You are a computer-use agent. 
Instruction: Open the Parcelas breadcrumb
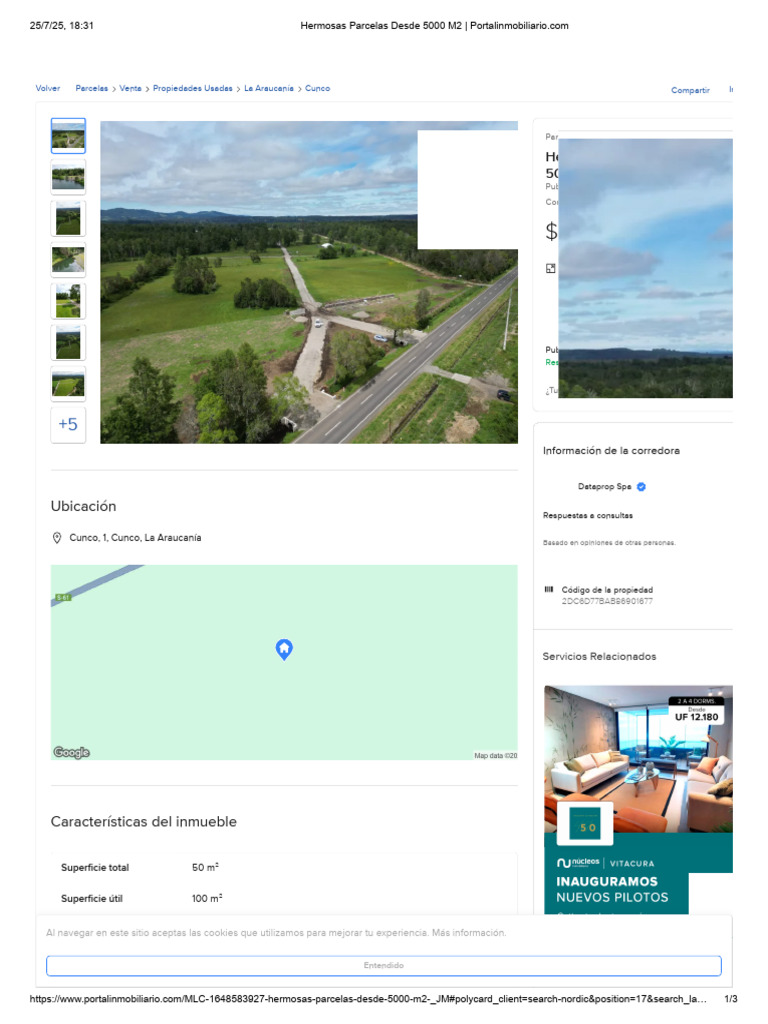click(x=91, y=88)
